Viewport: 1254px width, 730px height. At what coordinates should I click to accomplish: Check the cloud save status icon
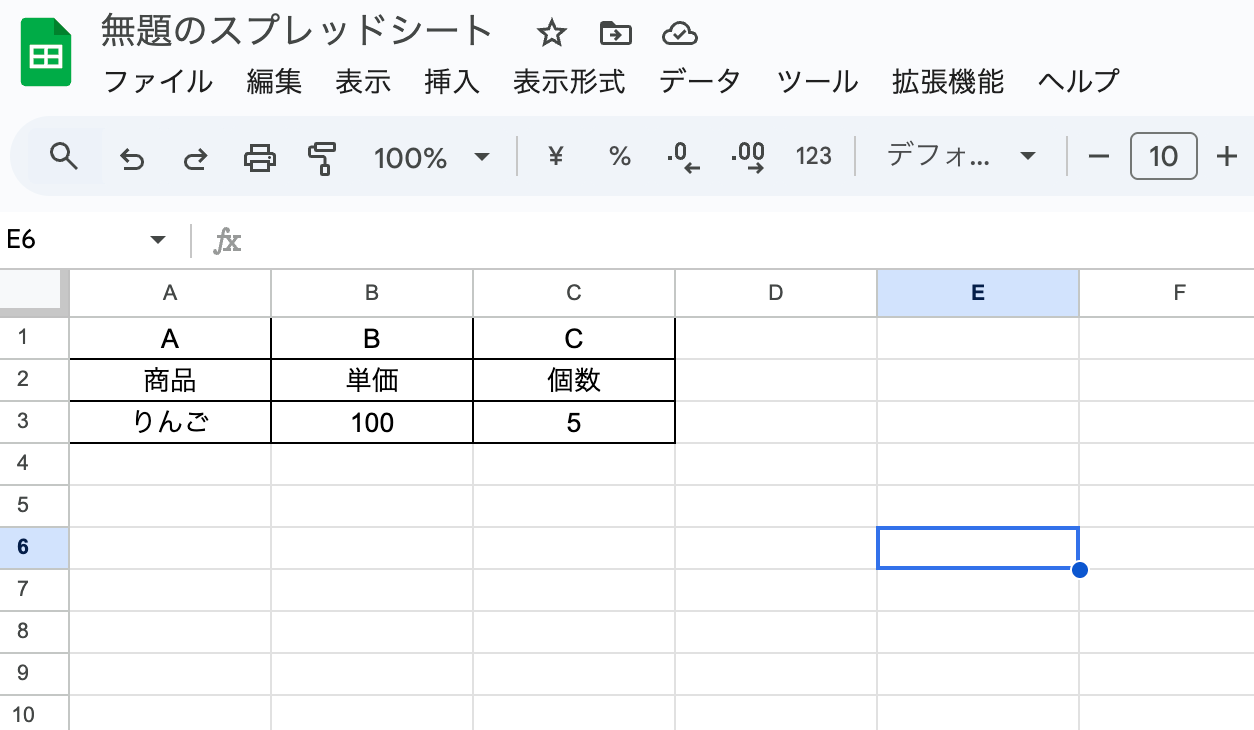(679, 34)
